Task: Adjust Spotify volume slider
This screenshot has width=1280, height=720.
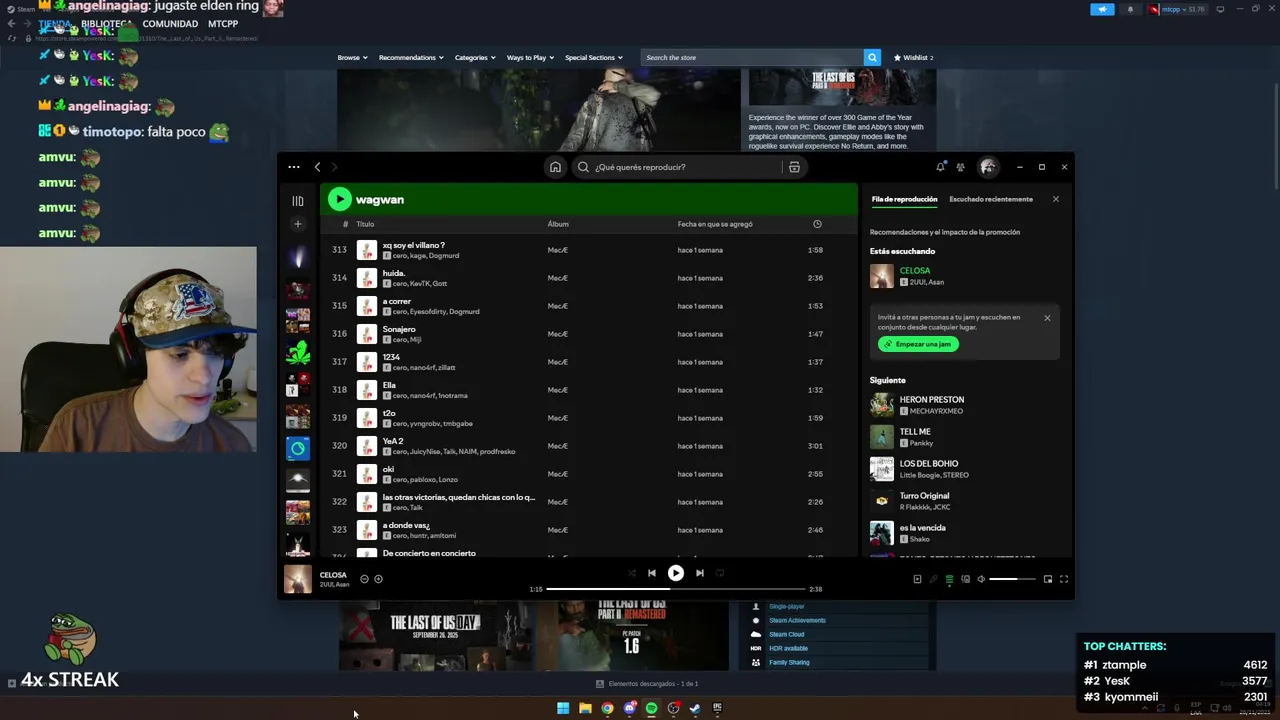Action: [1013, 579]
